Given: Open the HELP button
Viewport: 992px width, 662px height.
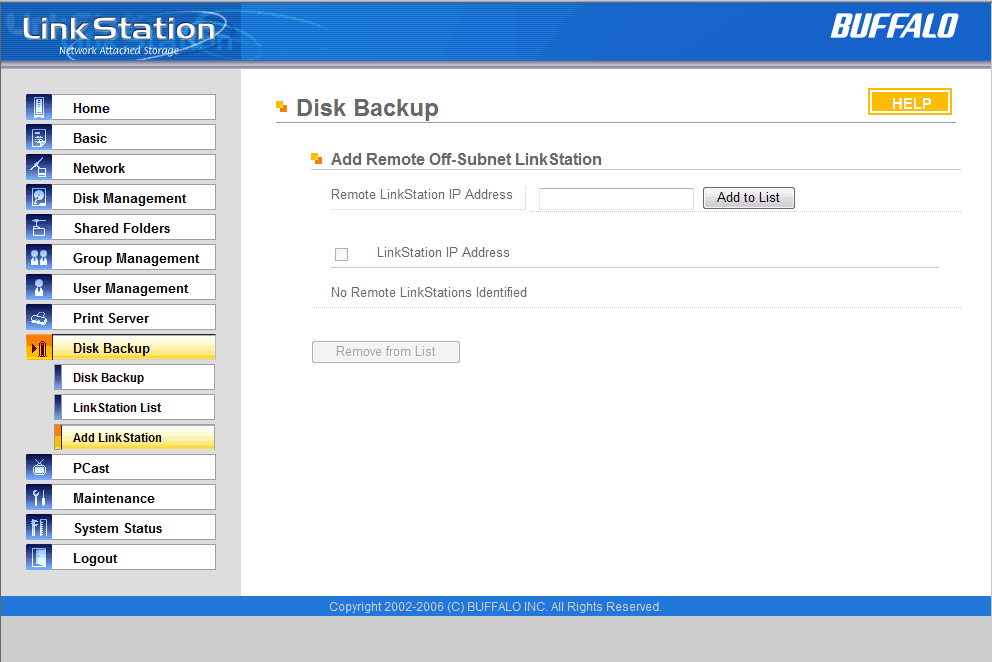Looking at the screenshot, I should pos(910,102).
